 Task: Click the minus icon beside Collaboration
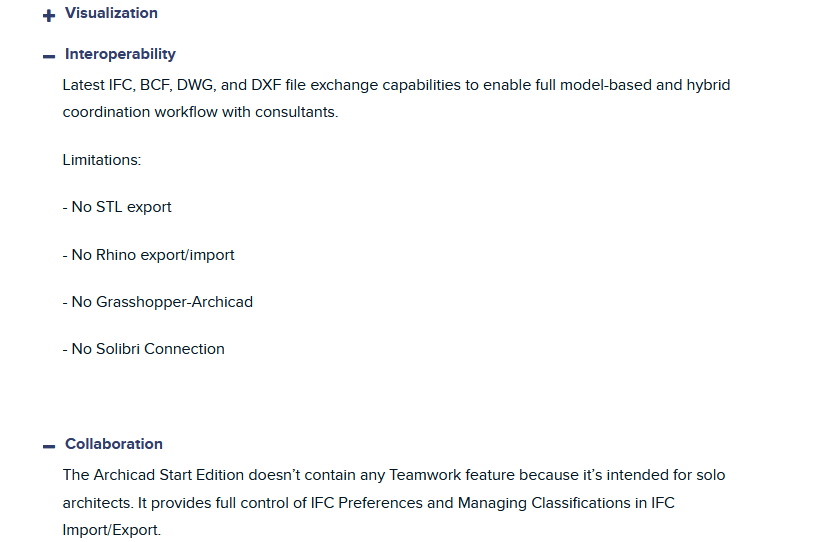(48, 446)
